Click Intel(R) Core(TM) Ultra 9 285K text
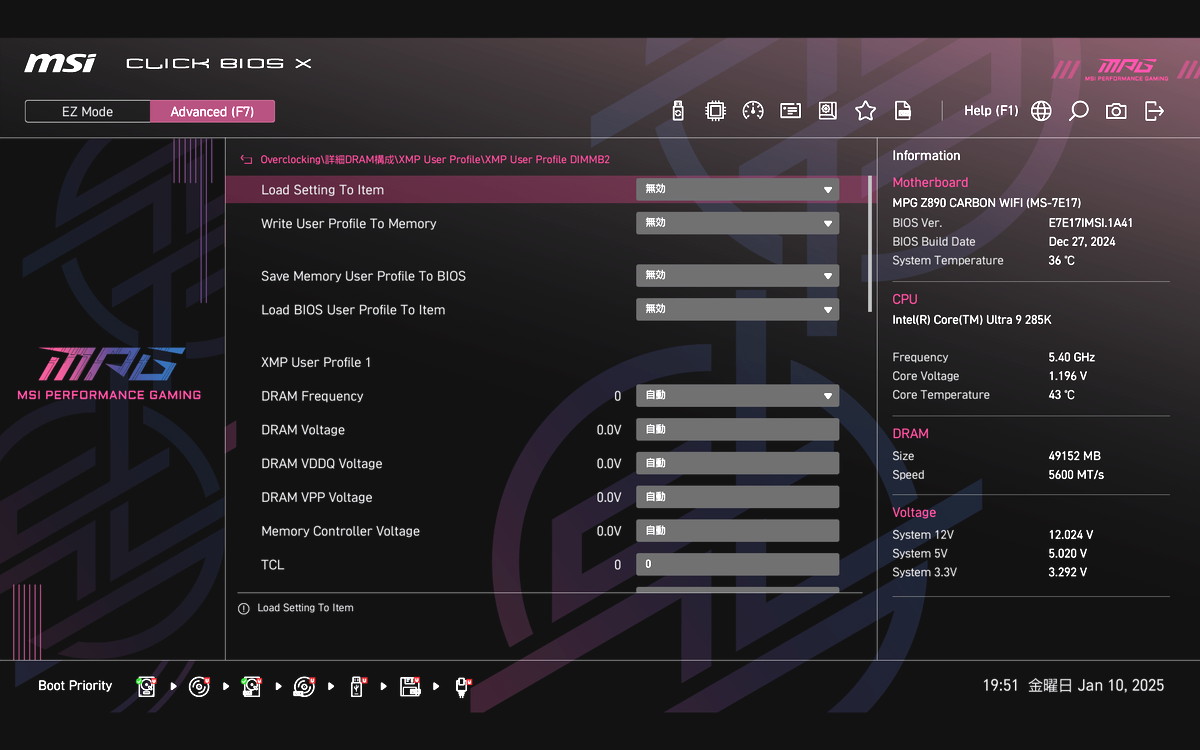1200x750 pixels. [x=971, y=320]
